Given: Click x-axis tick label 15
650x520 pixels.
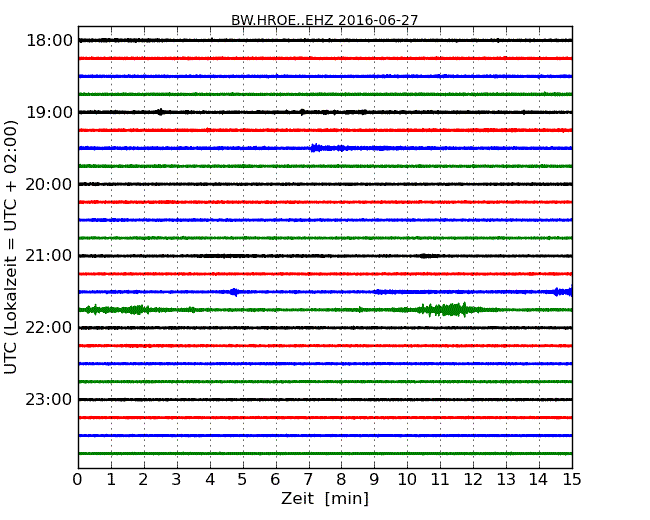Looking at the screenshot, I should click(x=572, y=480).
